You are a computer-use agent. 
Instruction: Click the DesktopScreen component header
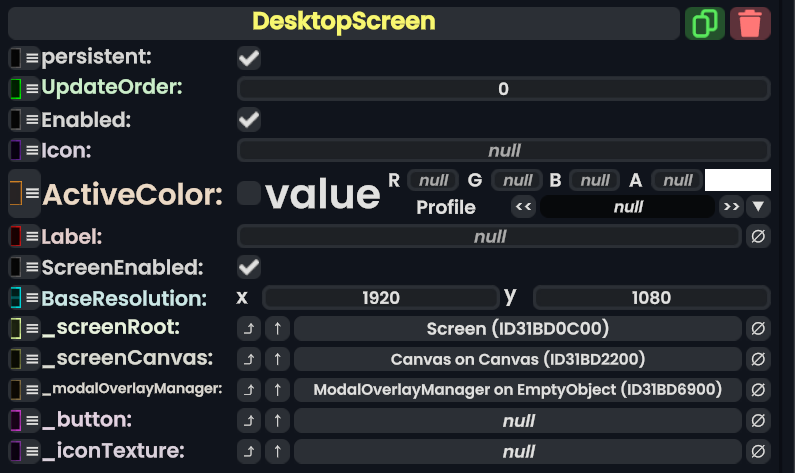(x=343, y=22)
